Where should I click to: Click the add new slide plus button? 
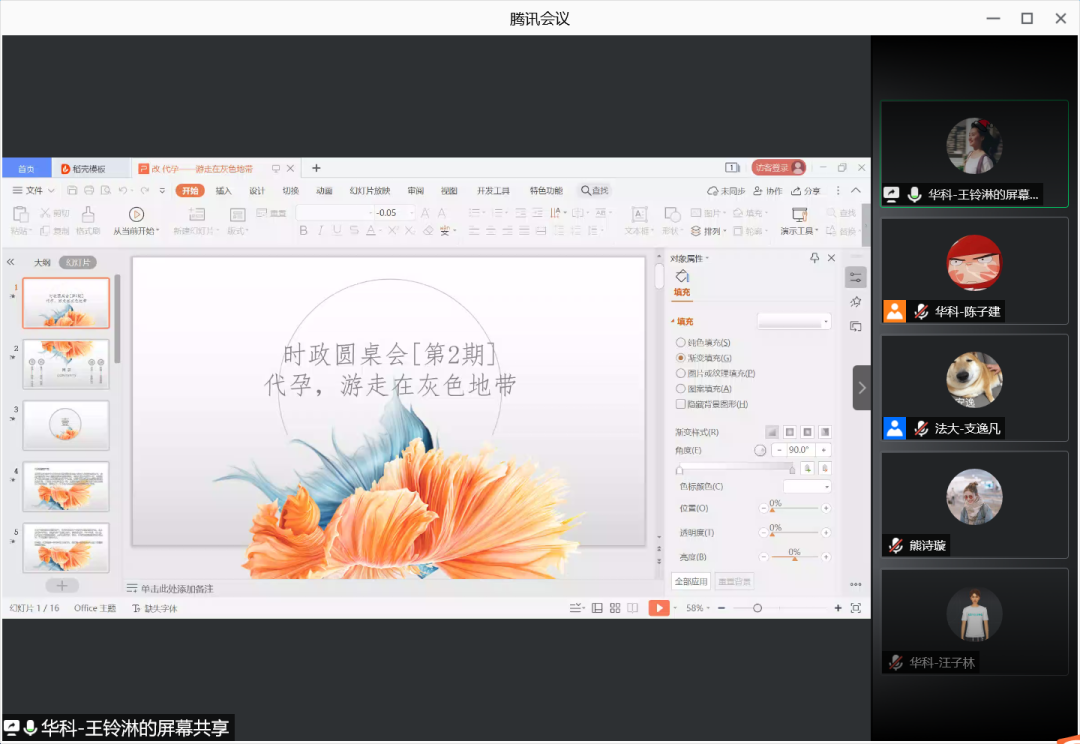click(61, 585)
